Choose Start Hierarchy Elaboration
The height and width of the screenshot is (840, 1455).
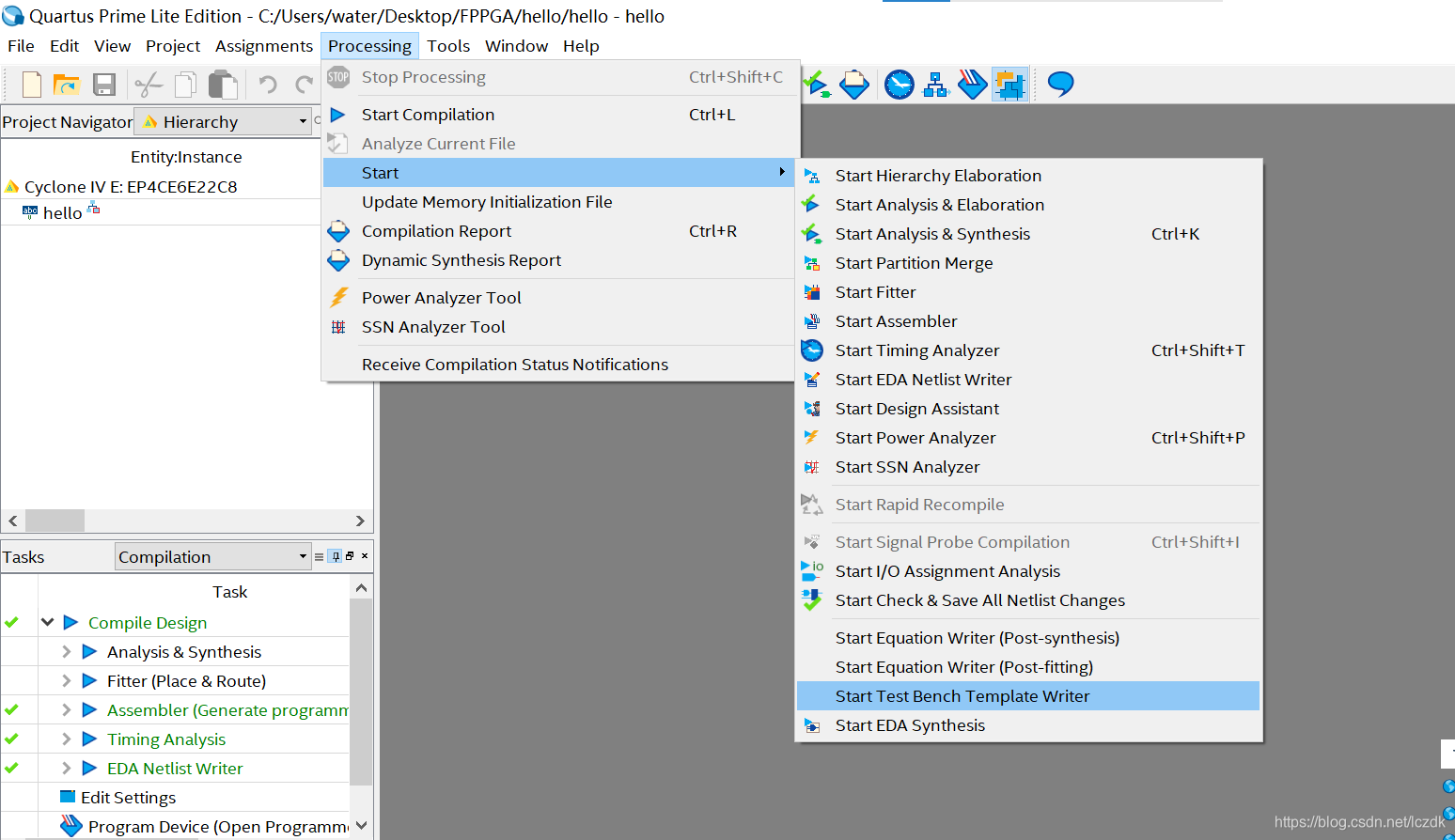pos(1028,176)
